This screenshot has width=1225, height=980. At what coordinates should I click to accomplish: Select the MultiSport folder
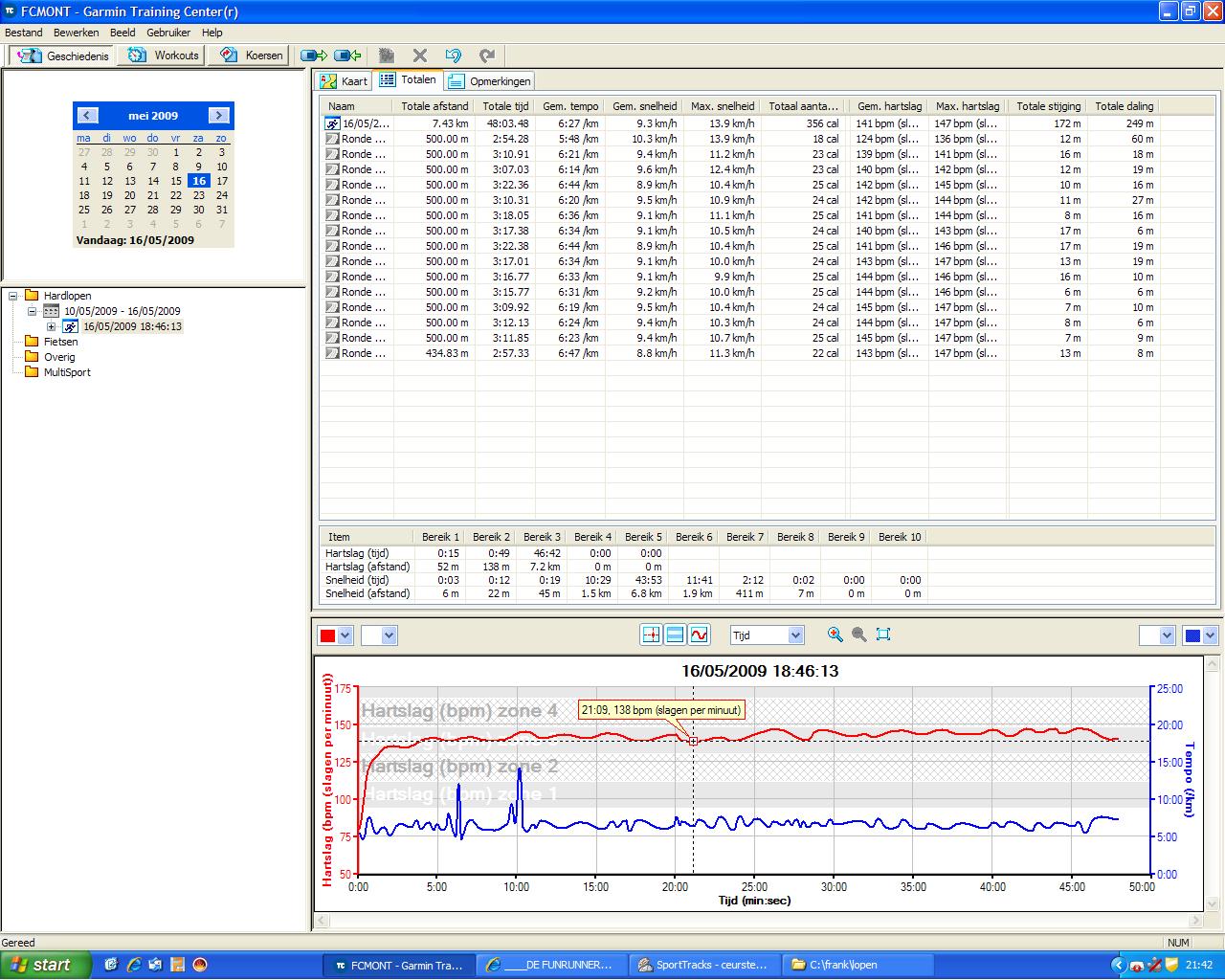[67, 372]
